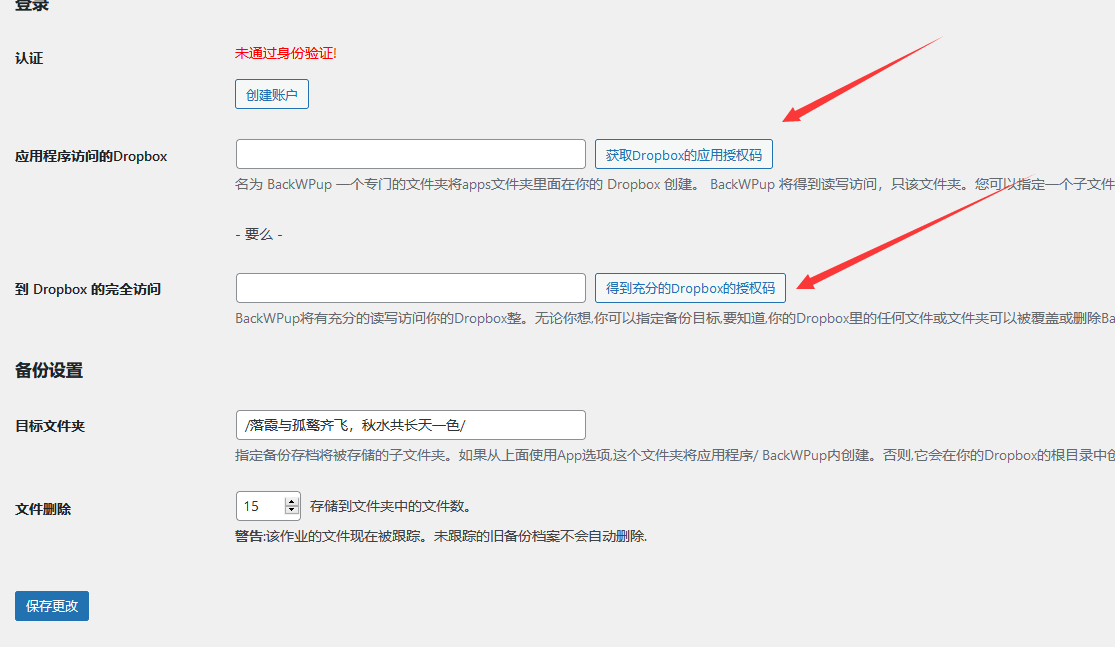Click description starting 指定备份存档将被存储的子文件夹

click(x=675, y=455)
